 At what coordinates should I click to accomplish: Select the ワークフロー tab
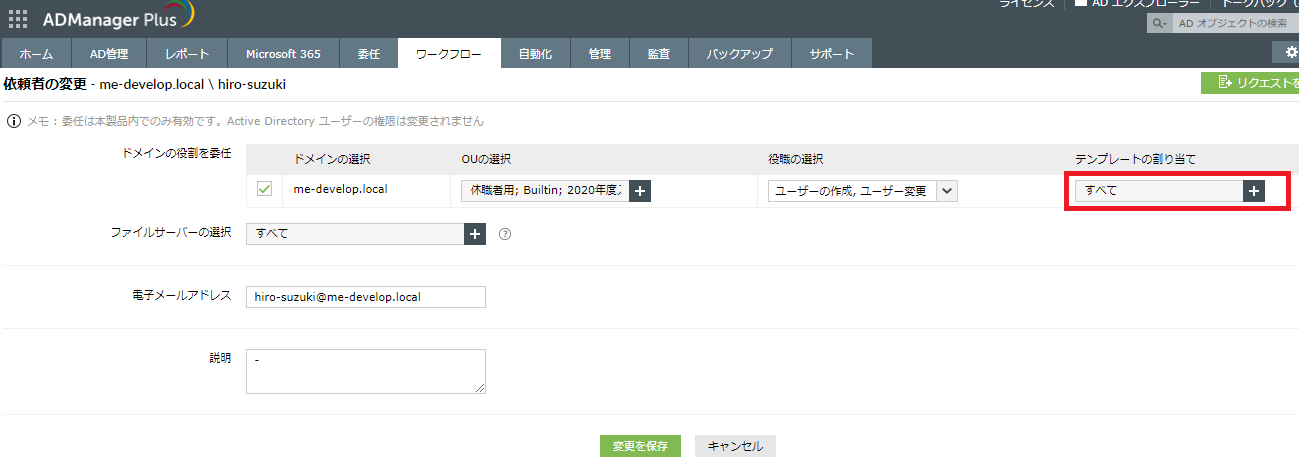[x=449, y=54]
